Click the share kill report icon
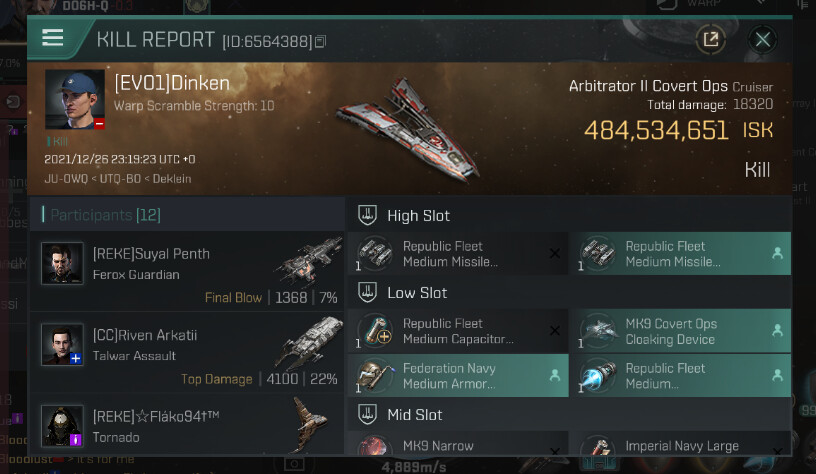This screenshot has width=816, height=474. (x=710, y=40)
